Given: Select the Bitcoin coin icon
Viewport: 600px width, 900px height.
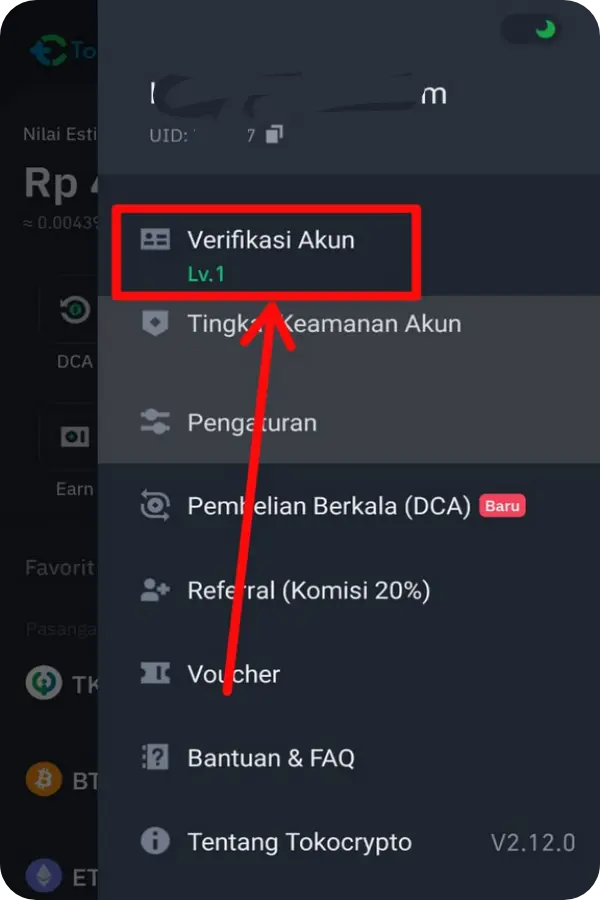Looking at the screenshot, I should [x=42, y=780].
